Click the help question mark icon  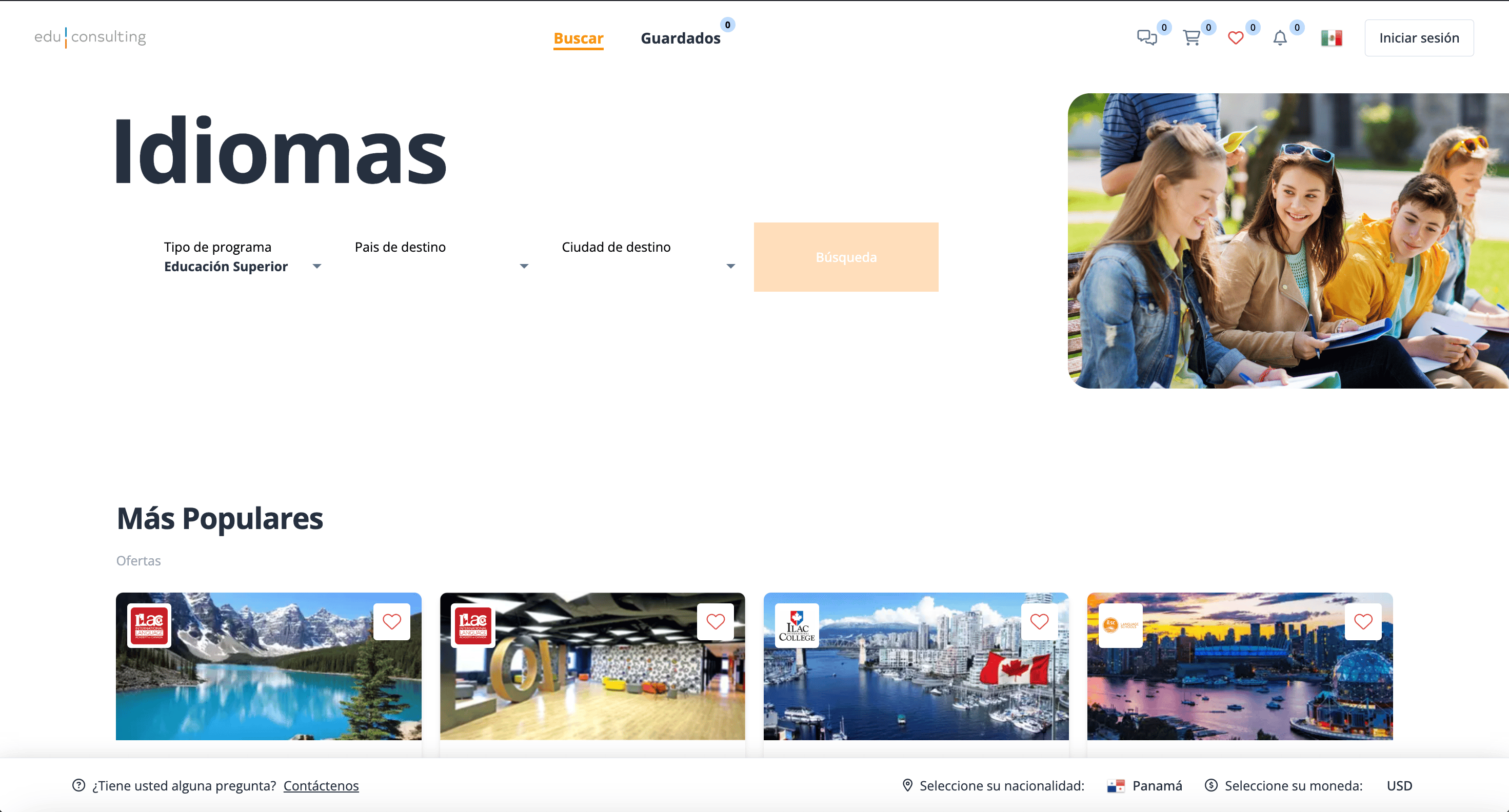coord(77,786)
